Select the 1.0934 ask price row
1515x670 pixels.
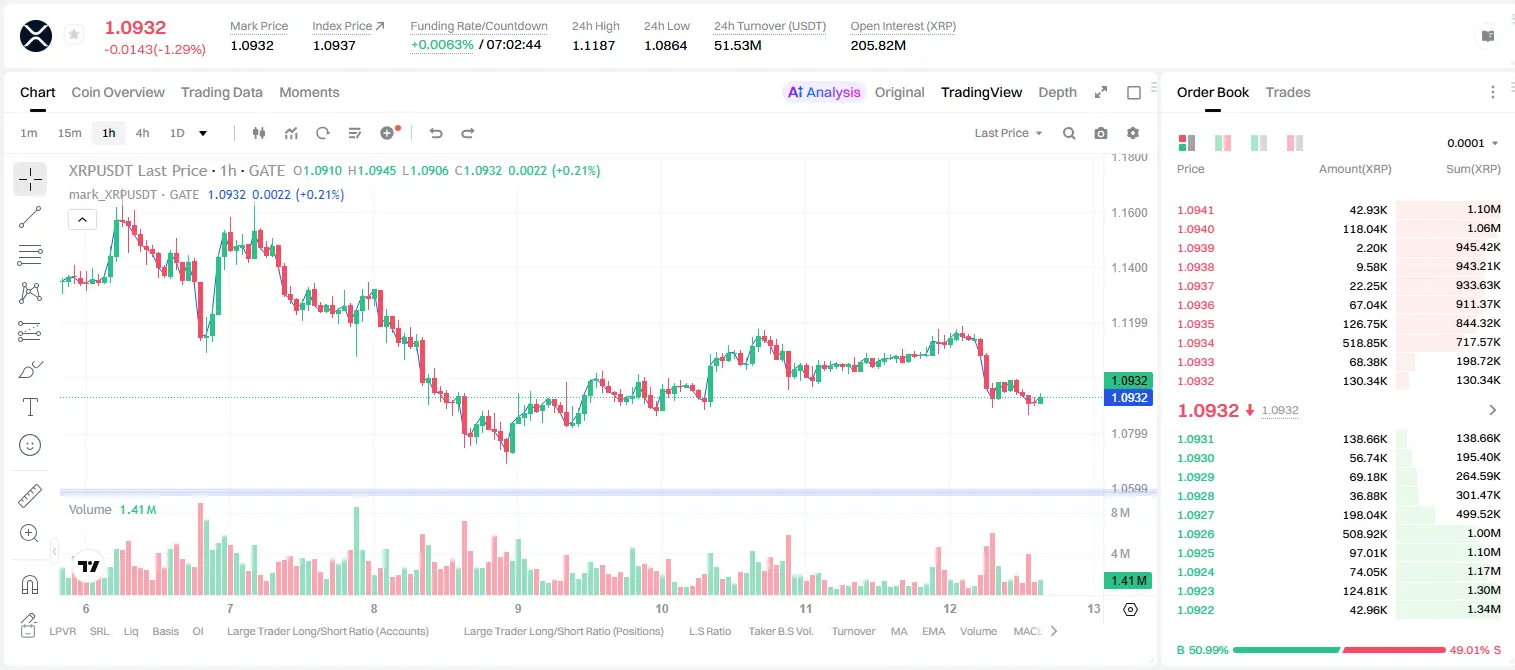tap(1339, 343)
